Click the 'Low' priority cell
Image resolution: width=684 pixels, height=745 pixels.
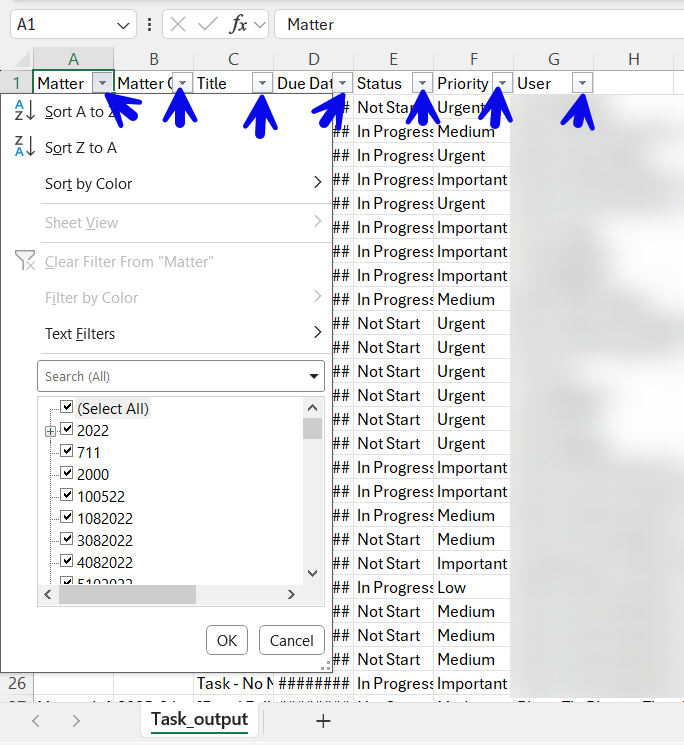click(x=472, y=587)
